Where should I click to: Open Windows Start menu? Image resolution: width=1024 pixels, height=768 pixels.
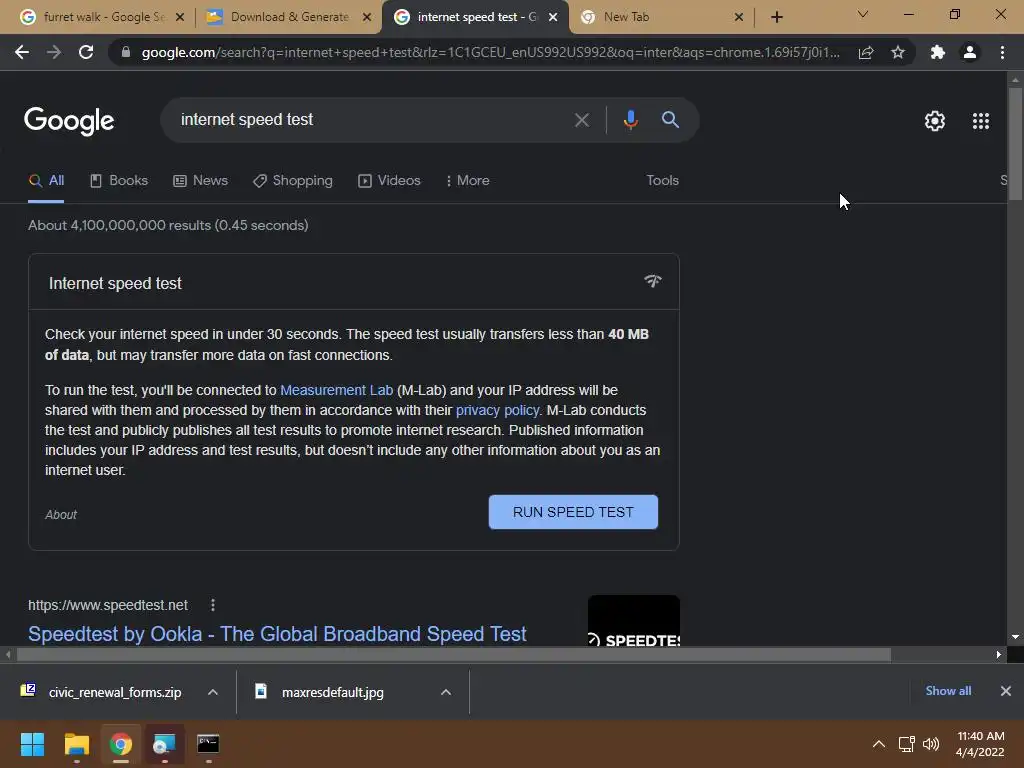click(x=32, y=744)
